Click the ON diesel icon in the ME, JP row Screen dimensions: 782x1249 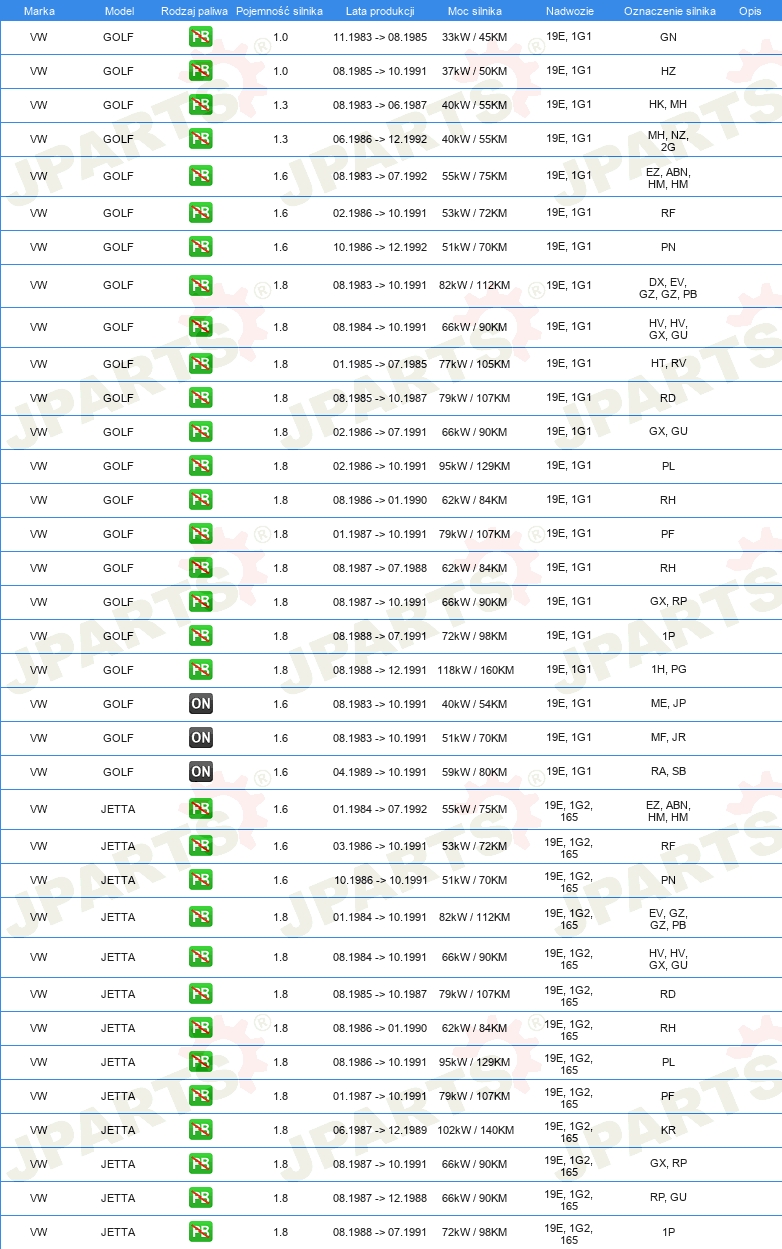click(x=201, y=704)
